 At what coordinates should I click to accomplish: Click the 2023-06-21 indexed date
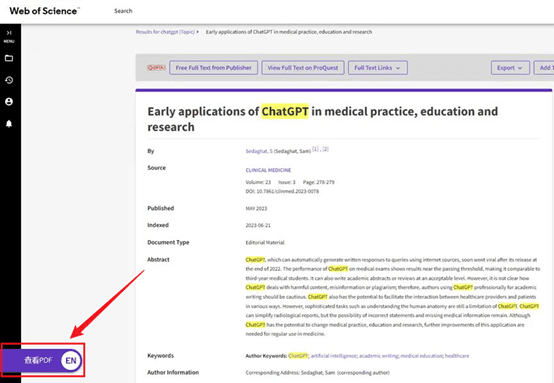click(258, 225)
